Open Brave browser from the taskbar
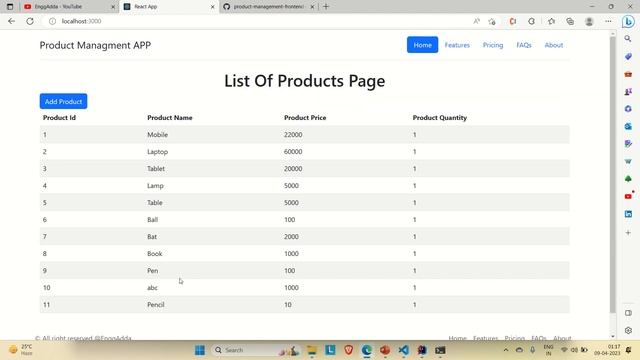The image size is (640, 360). click(348, 350)
